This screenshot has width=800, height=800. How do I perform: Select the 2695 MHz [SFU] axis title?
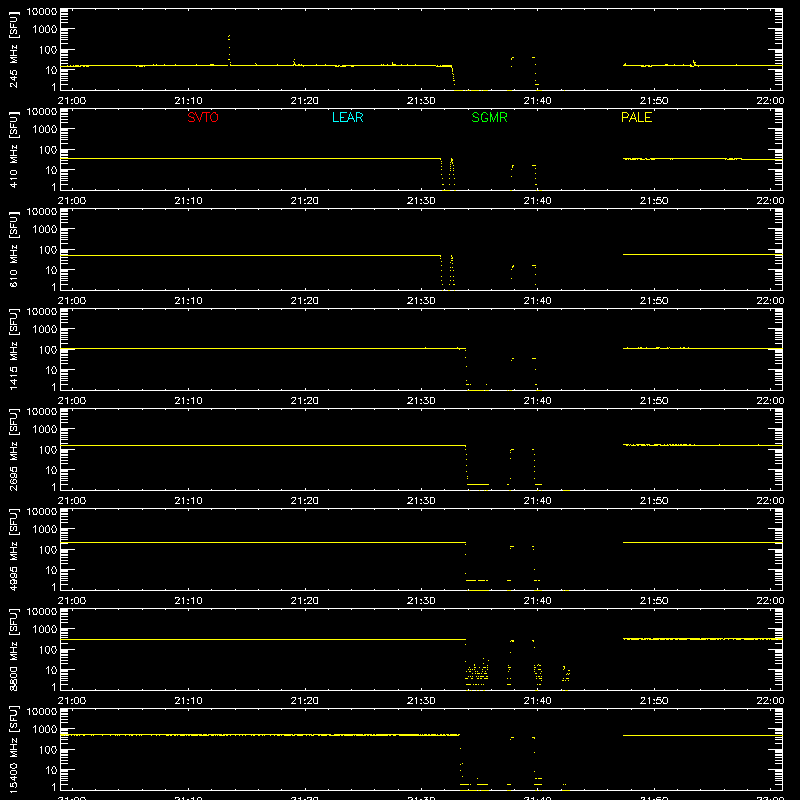[x=13, y=449]
